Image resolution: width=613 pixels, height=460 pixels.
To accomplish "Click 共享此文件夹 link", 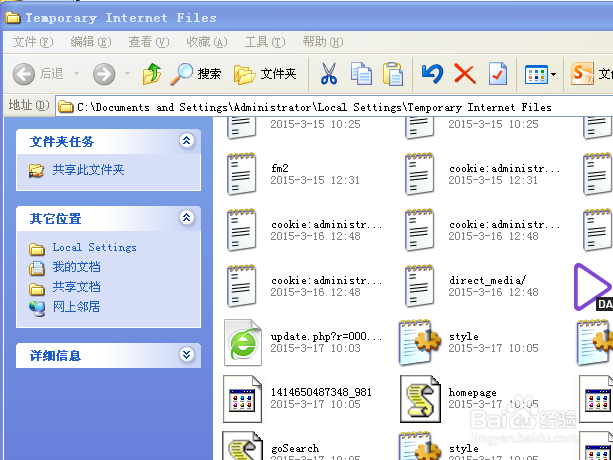I will pos(88,170).
